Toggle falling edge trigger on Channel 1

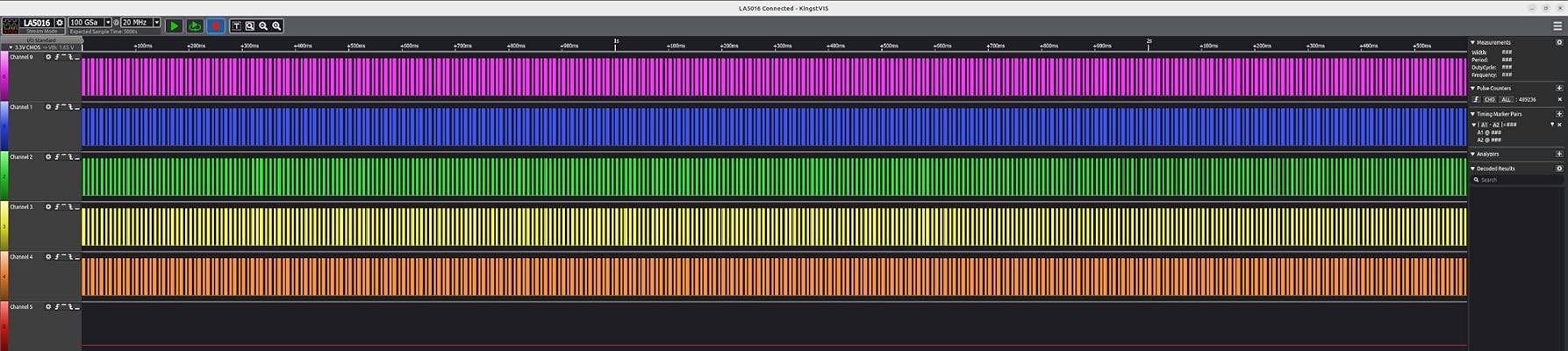70,107
